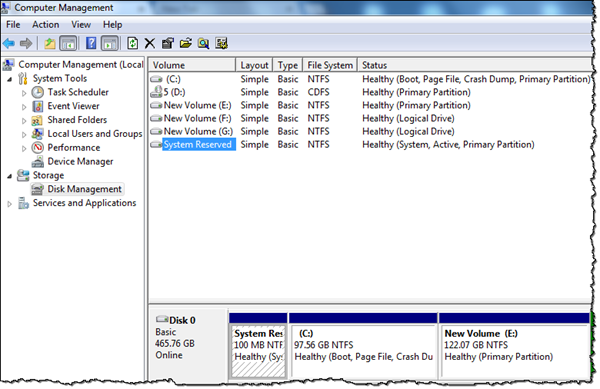The width and height of the screenshot is (600, 389).
Task: Click the Delete X toolbar icon
Action: (150, 43)
